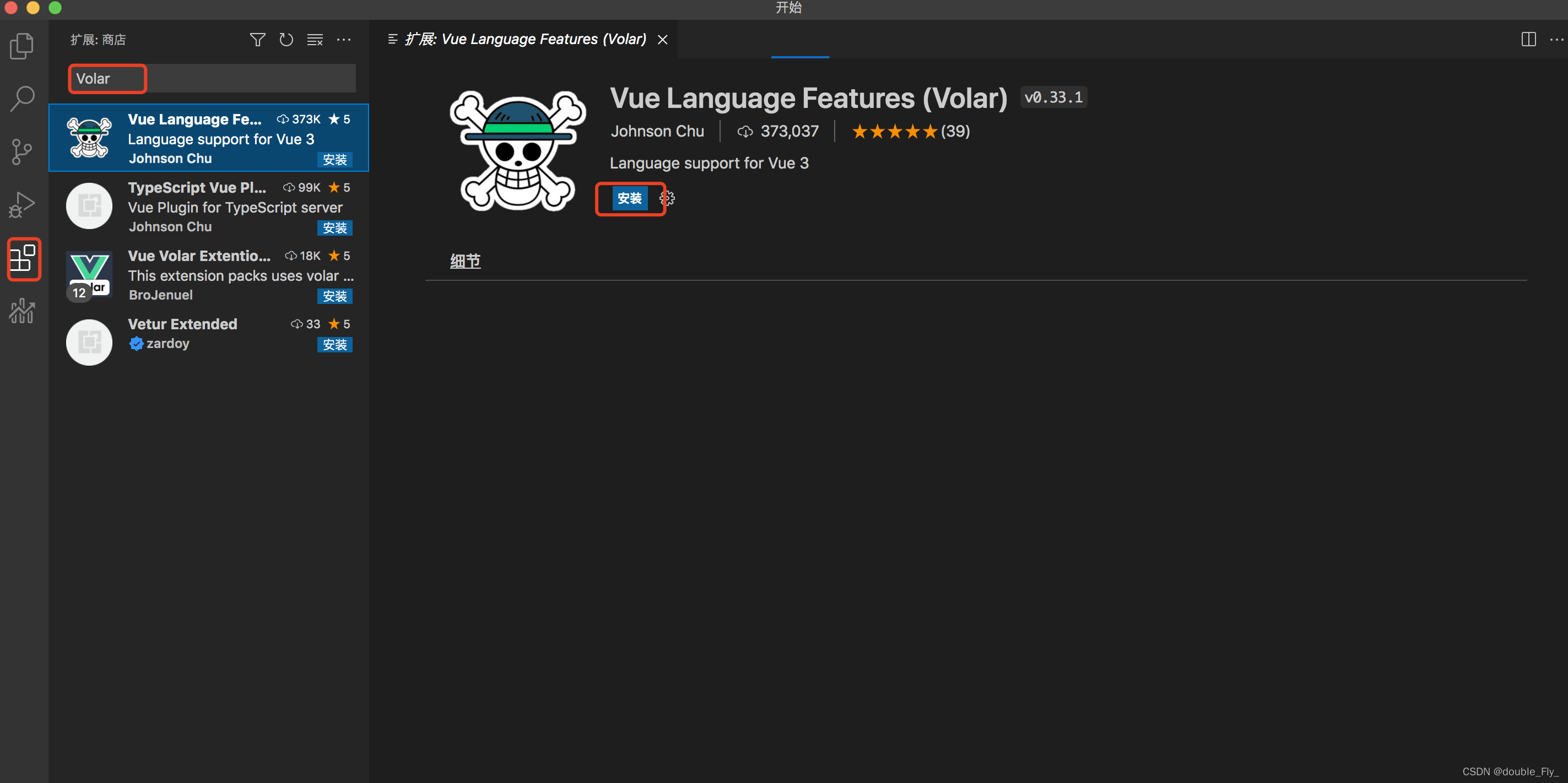Install Vue Language Features from list
1568x783 pixels.
point(335,159)
